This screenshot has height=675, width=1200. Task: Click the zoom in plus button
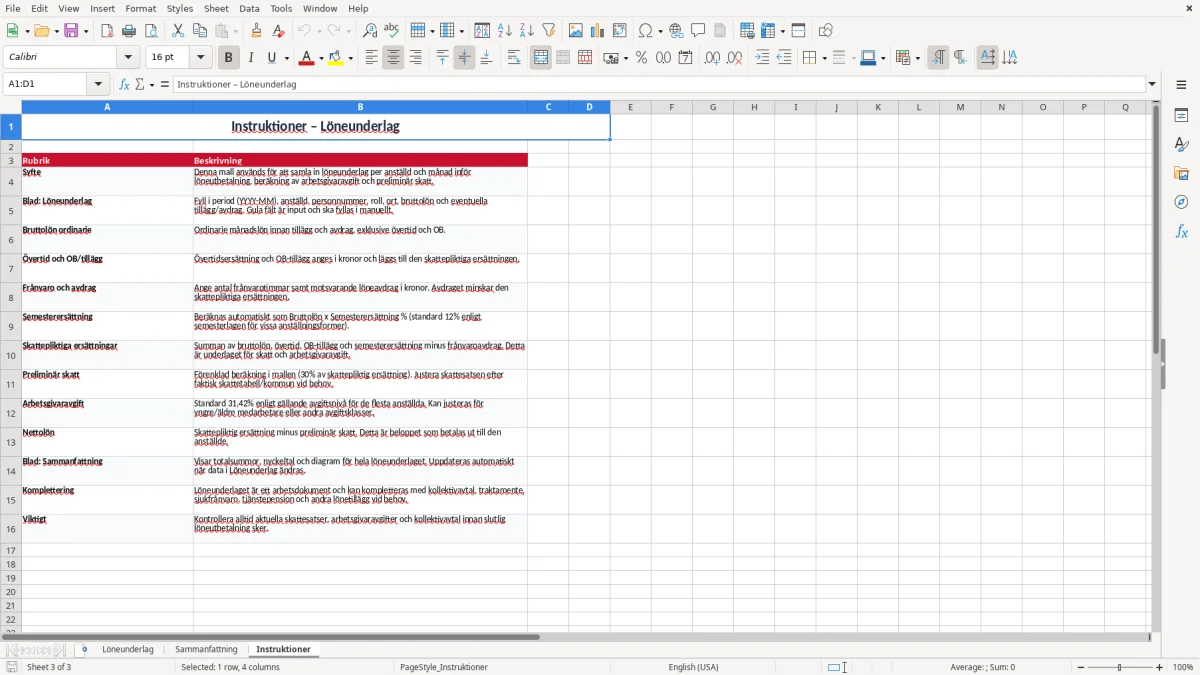click(x=1160, y=667)
